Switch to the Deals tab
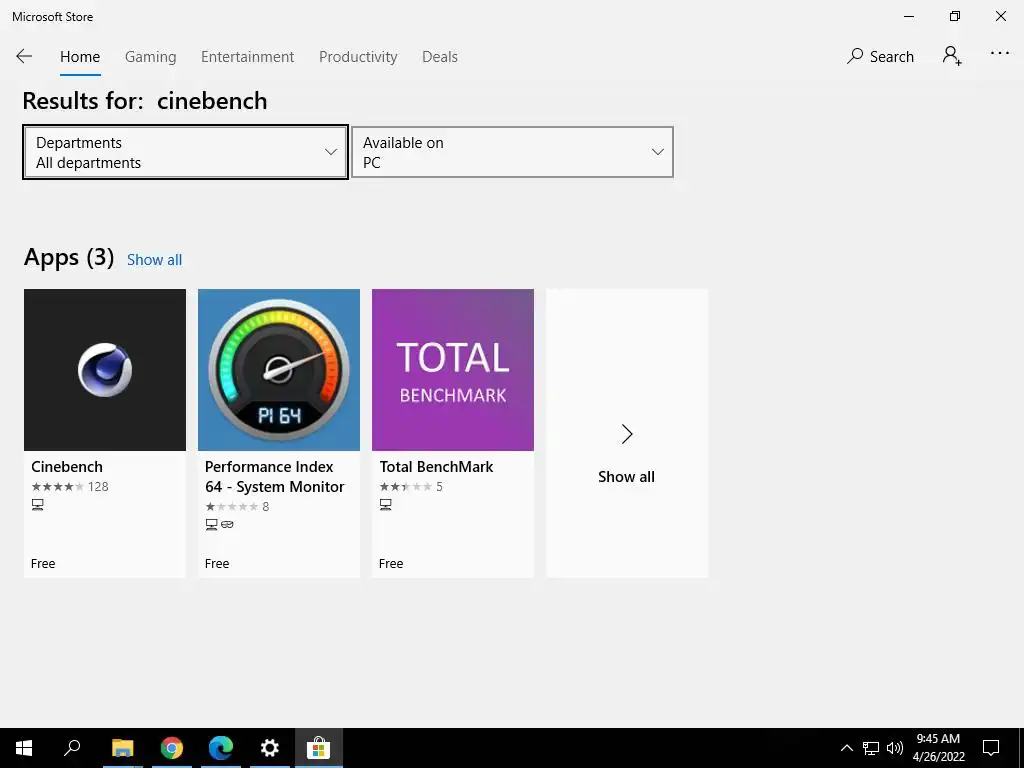The height and width of the screenshot is (768, 1024). pyautogui.click(x=440, y=57)
